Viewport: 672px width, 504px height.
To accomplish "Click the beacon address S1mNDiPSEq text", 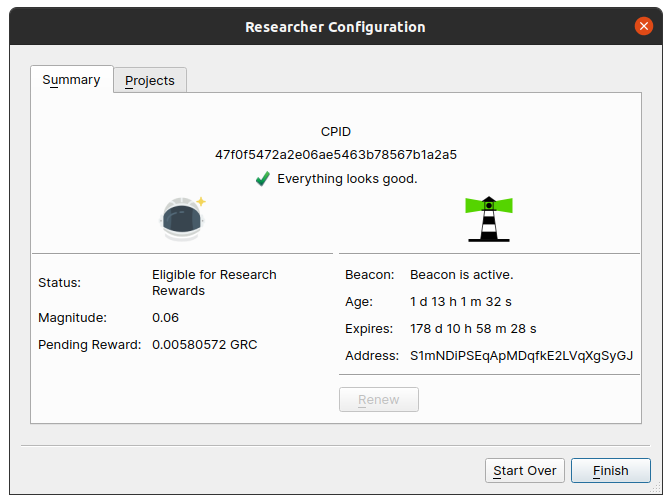I will (x=521, y=356).
